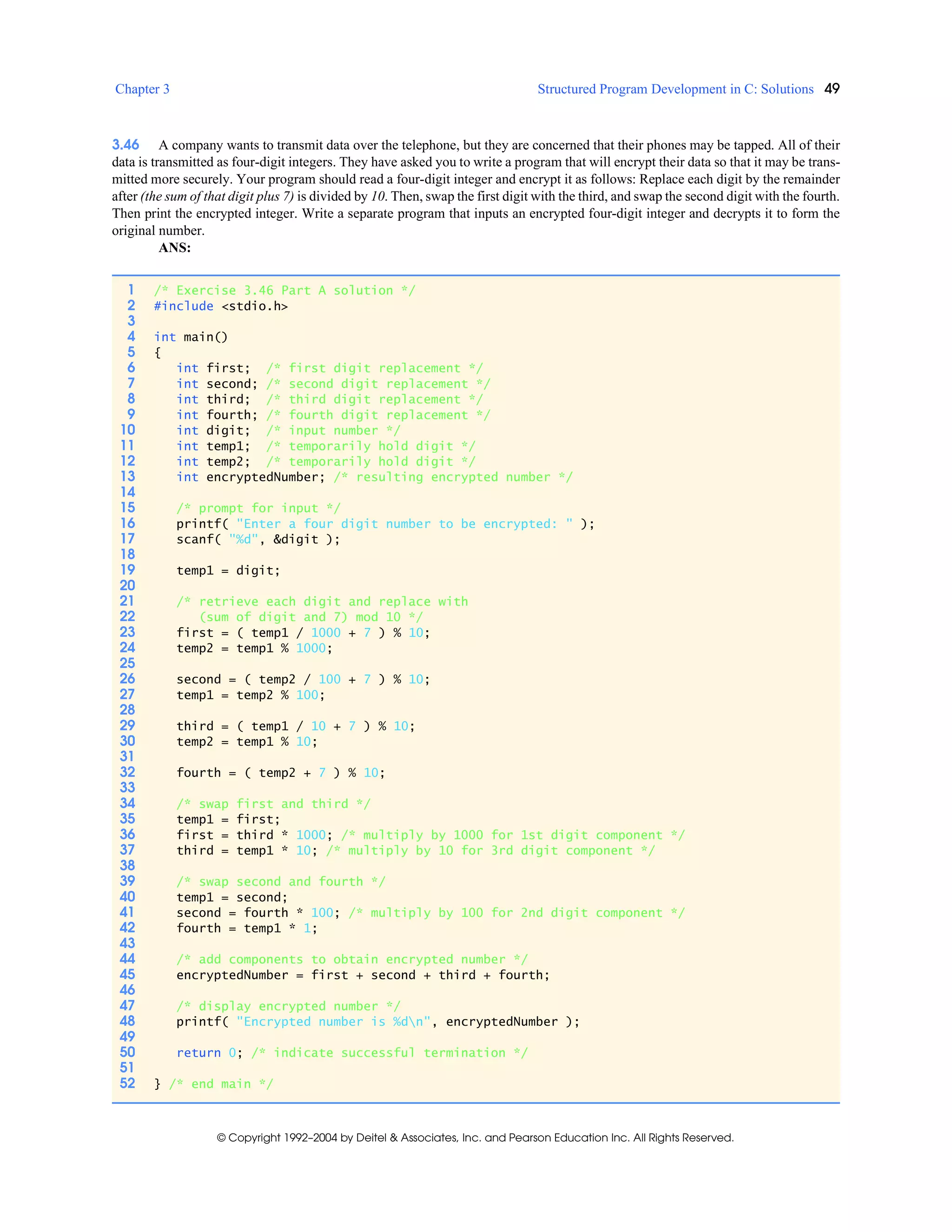The height and width of the screenshot is (1232, 952).
Task: Click the 'swap second and fourth' comment
Action: point(280,881)
